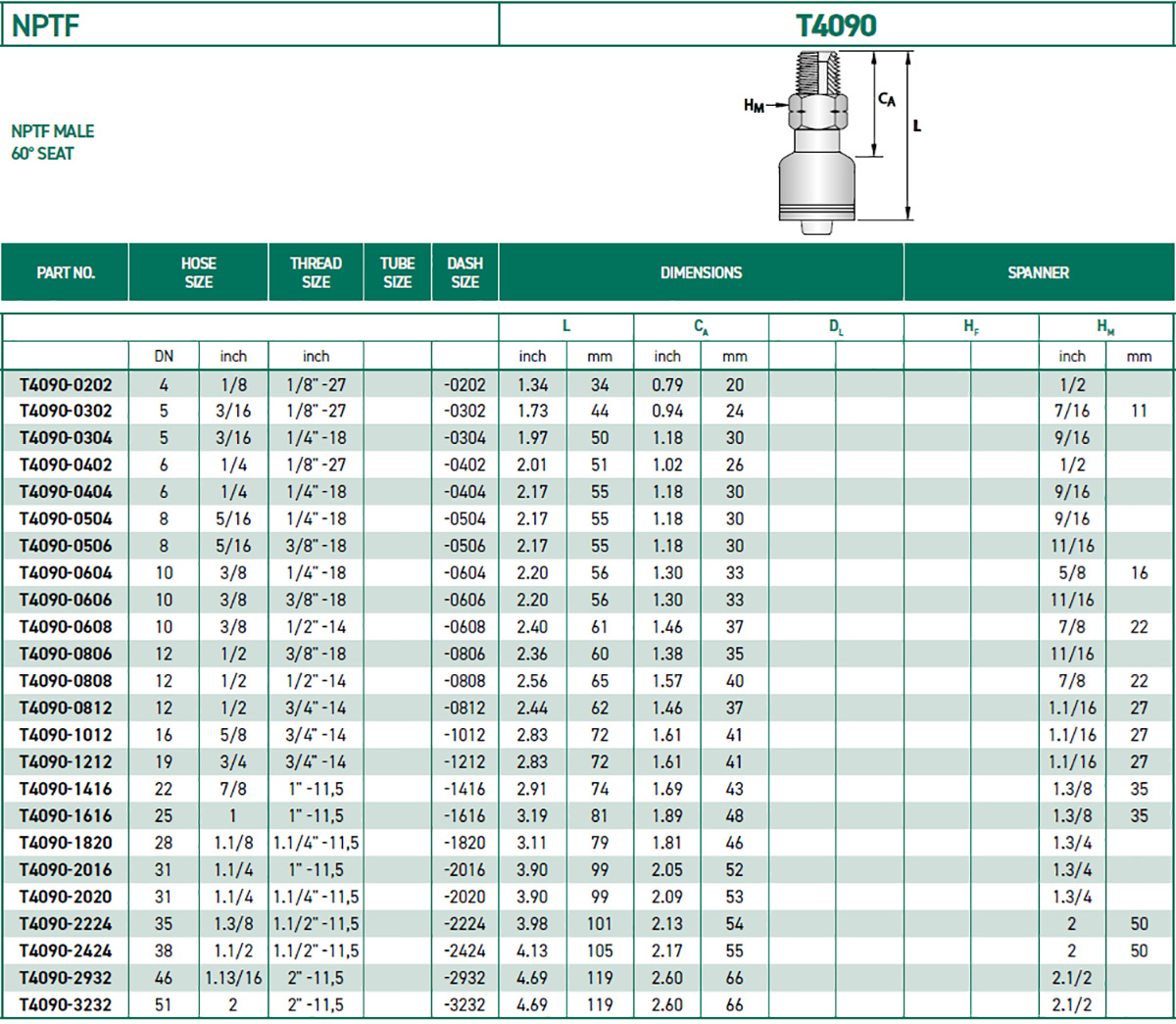The height and width of the screenshot is (1024, 1176).
Task: Click the DL dimension sub-header
Action: click(x=836, y=327)
